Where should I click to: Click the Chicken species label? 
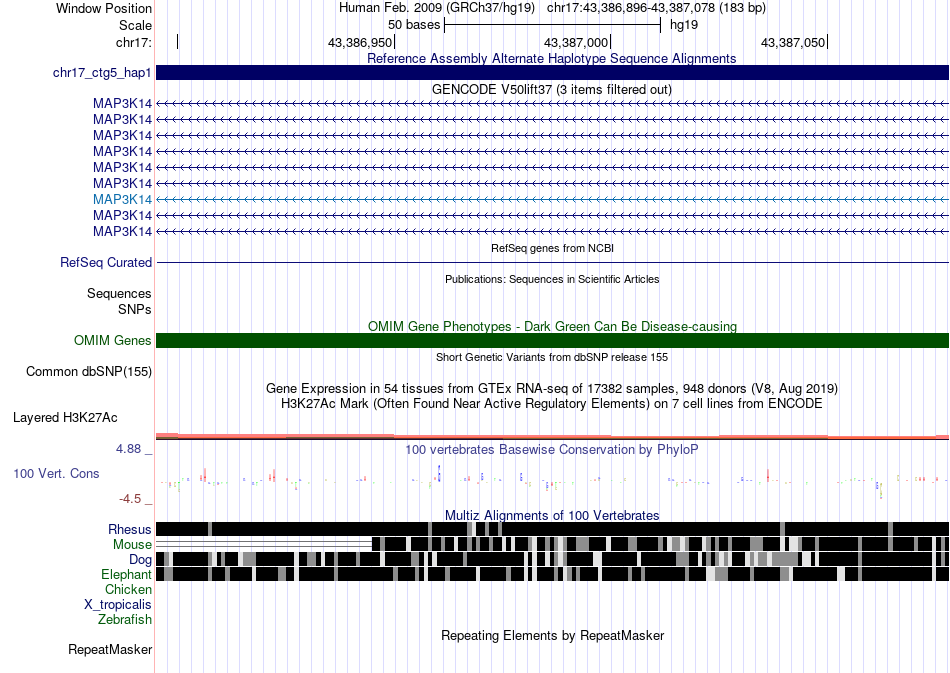point(128,589)
